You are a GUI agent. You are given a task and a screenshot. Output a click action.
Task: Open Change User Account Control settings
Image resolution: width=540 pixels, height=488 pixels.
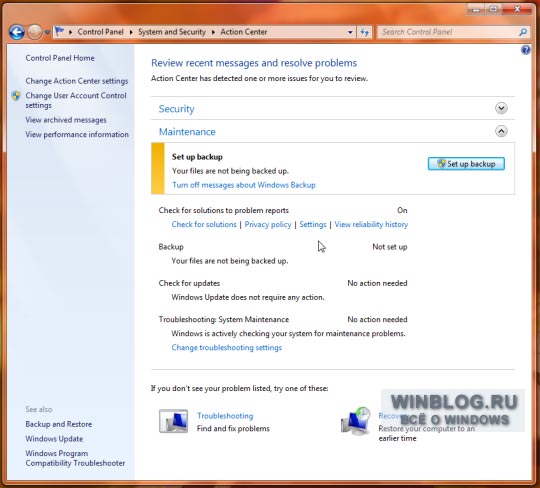click(x=76, y=100)
